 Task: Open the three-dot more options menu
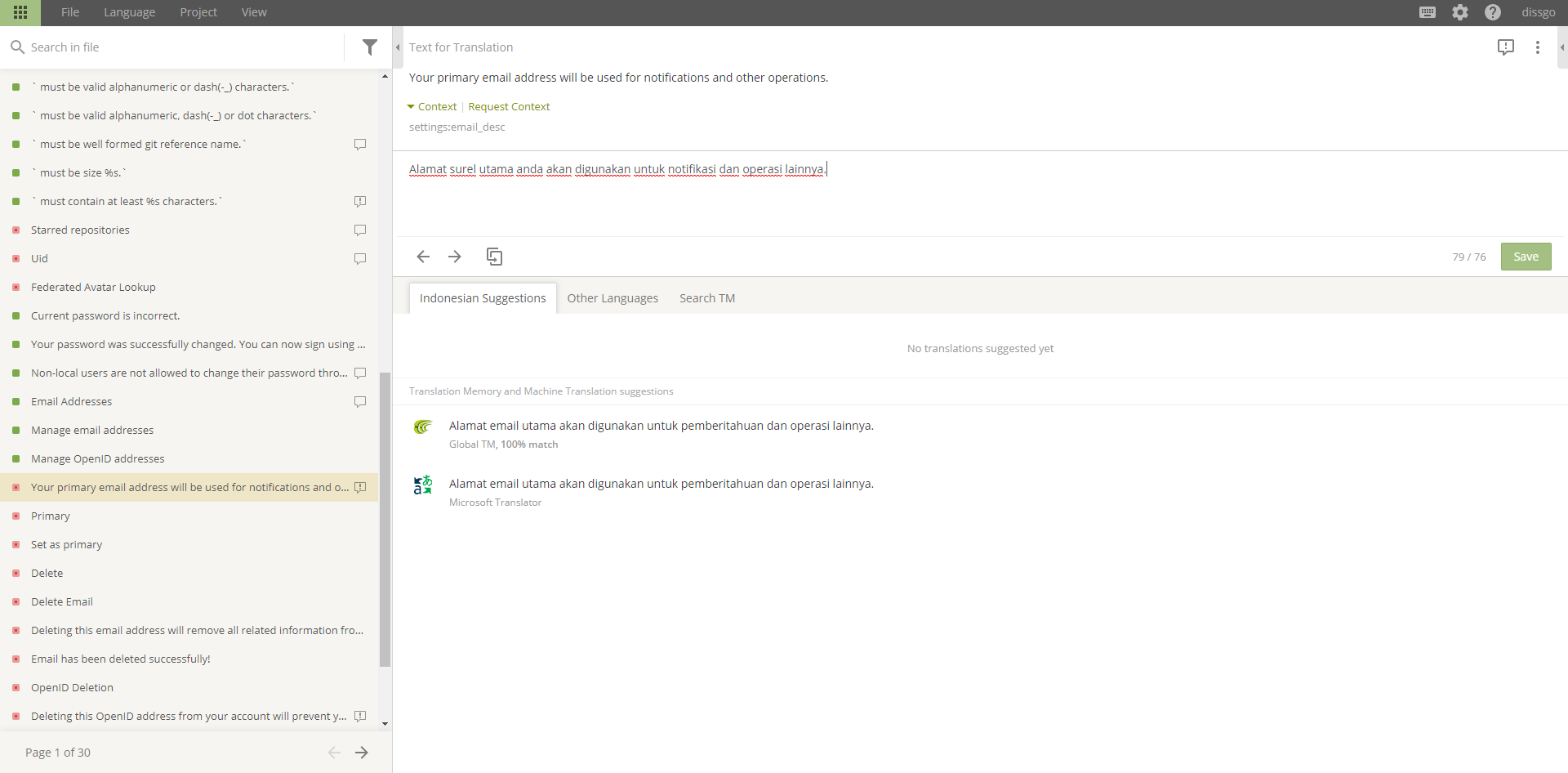click(x=1538, y=47)
